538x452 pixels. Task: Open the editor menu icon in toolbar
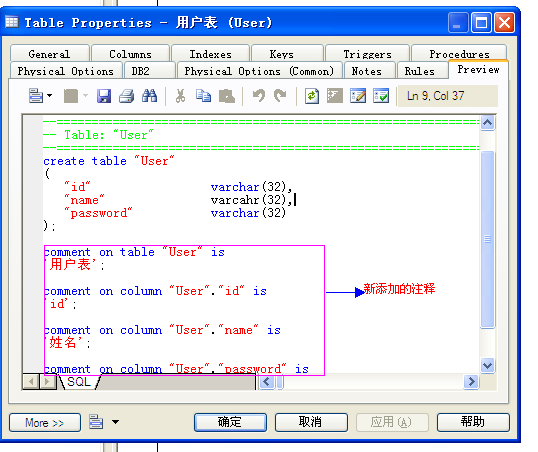pos(36,96)
